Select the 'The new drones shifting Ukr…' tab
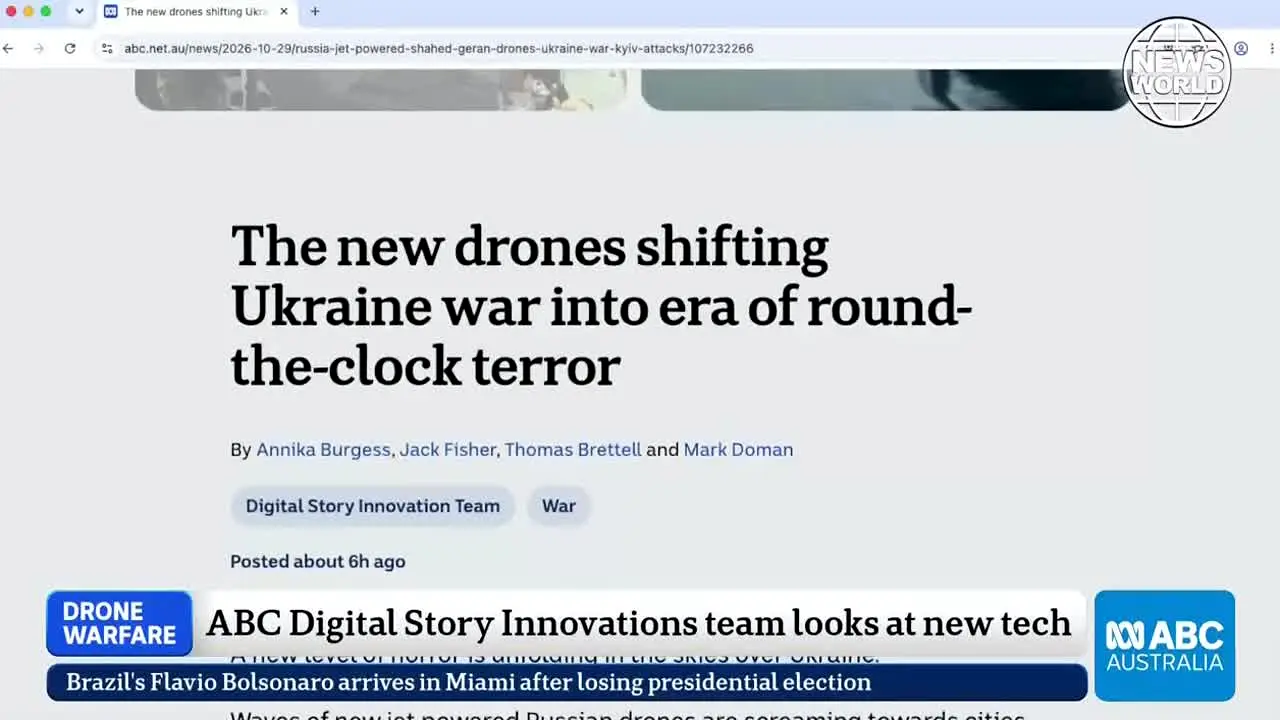1280x720 pixels. (x=197, y=12)
